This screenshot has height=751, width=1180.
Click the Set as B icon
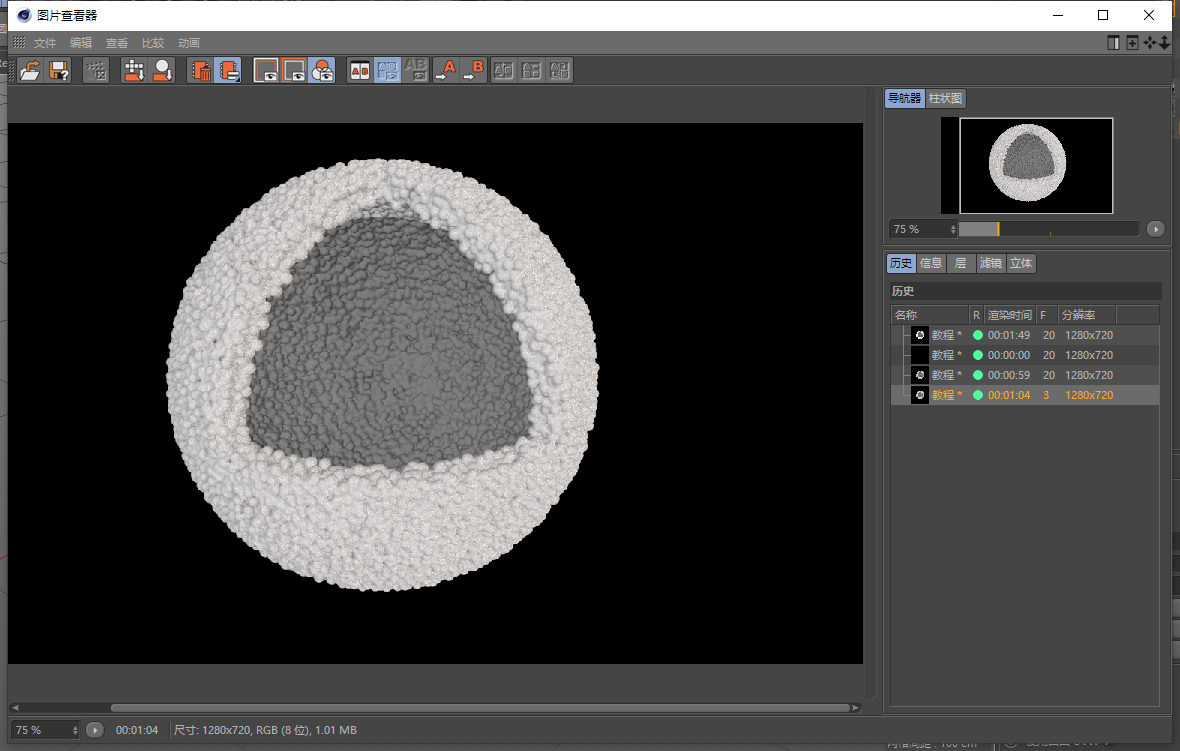[474, 70]
